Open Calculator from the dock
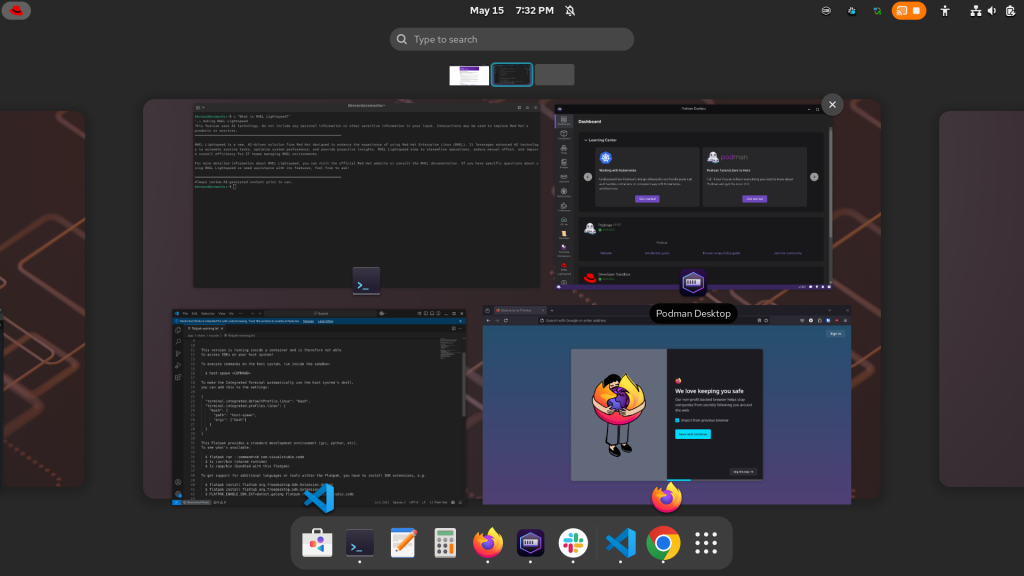This screenshot has width=1024, height=576. pyautogui.click(x=445, y=543)
